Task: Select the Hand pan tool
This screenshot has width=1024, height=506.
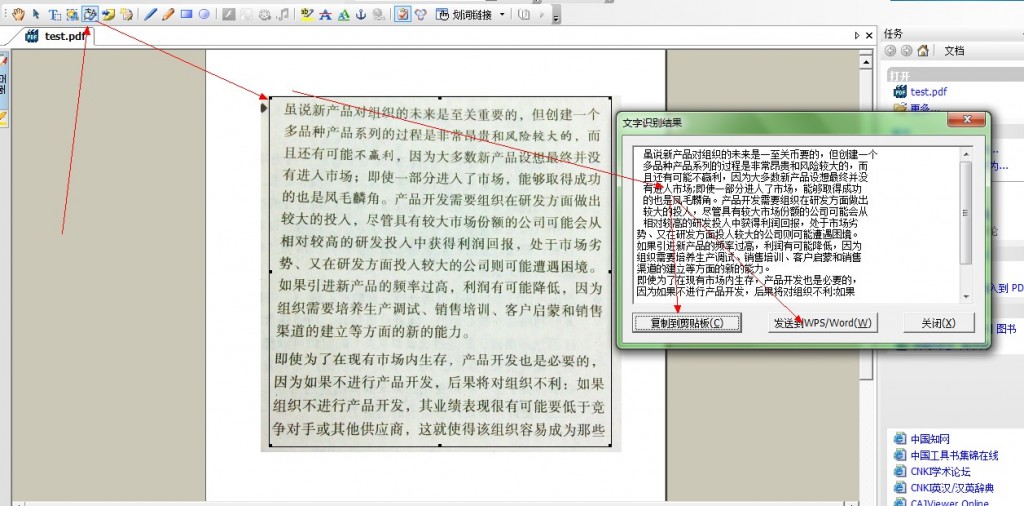Action: (18, 14)
